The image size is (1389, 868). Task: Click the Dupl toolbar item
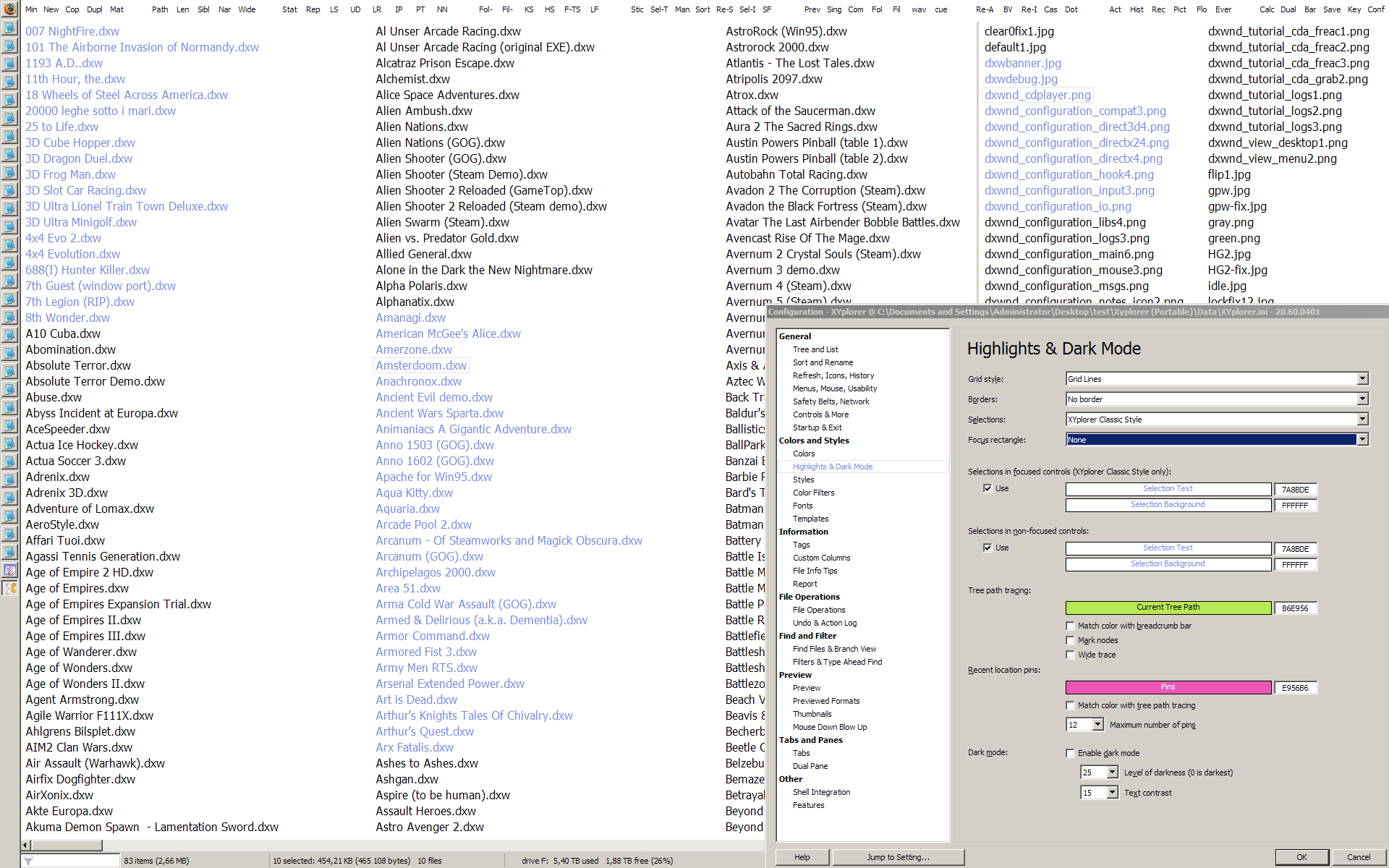[95, 9]
